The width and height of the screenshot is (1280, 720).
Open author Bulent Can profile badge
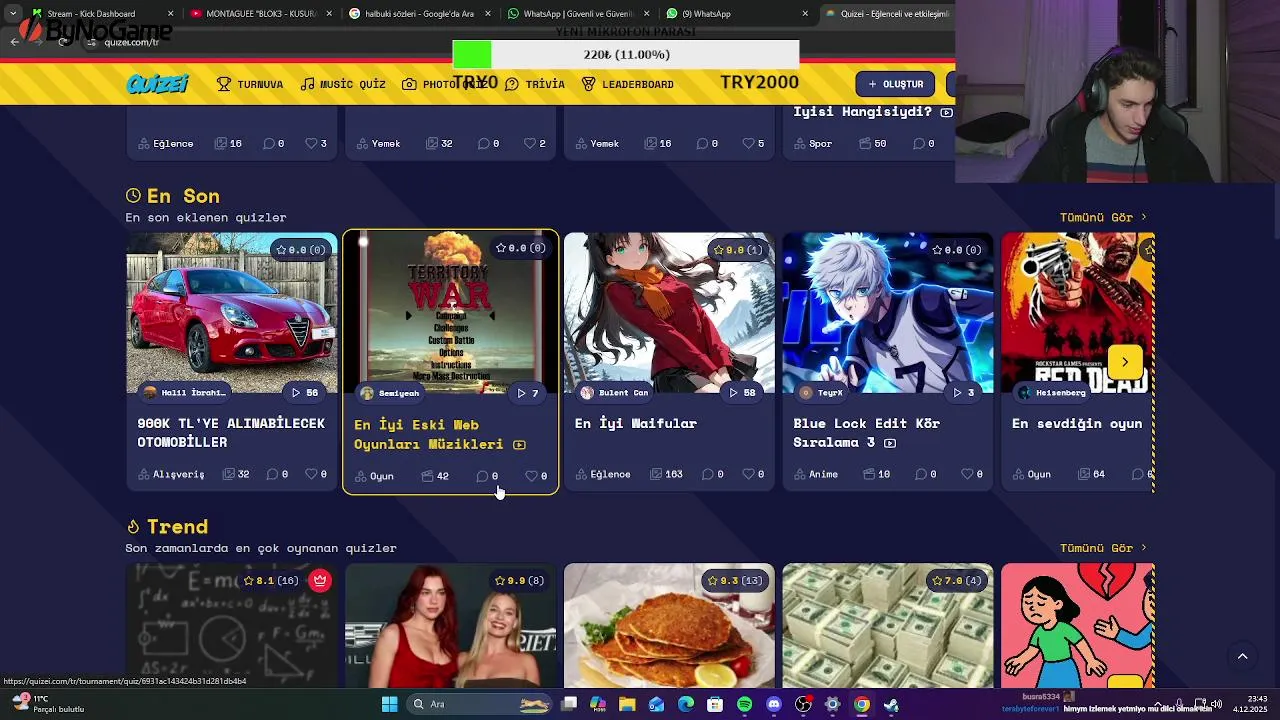point(616,393)
